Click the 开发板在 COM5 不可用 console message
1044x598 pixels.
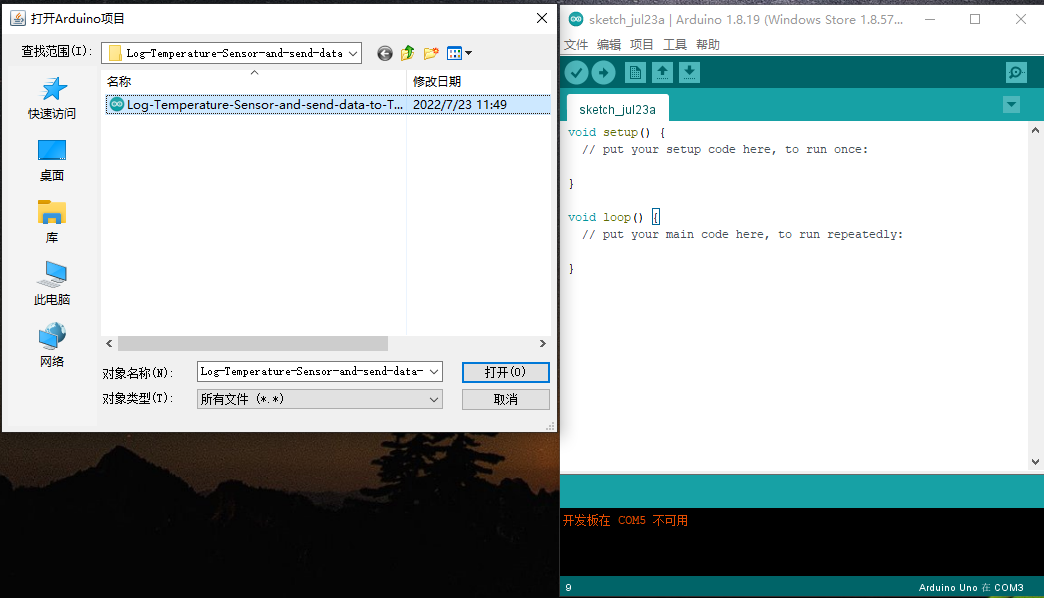(x=625, y=521)
